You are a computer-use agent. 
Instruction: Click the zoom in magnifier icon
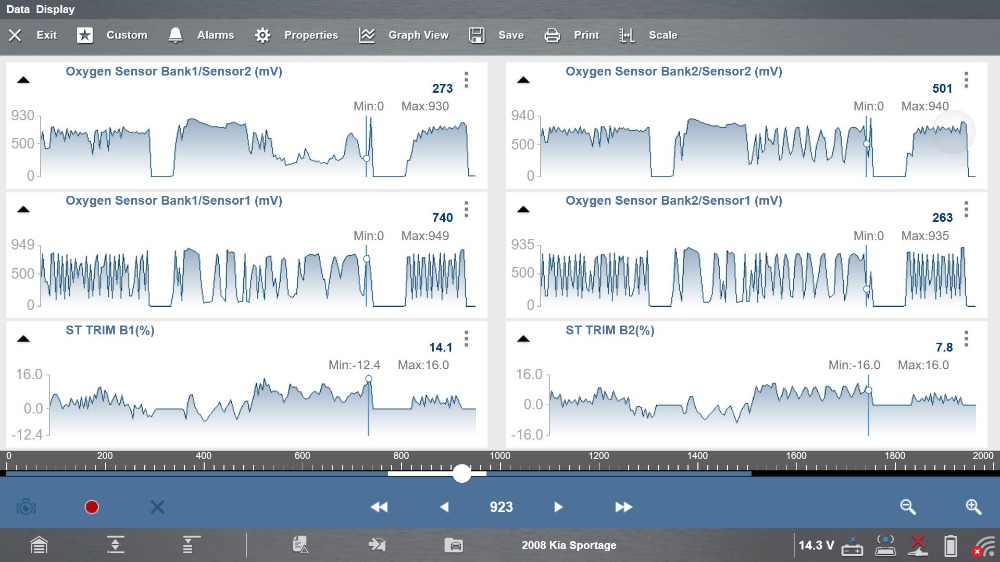point(973,507)
